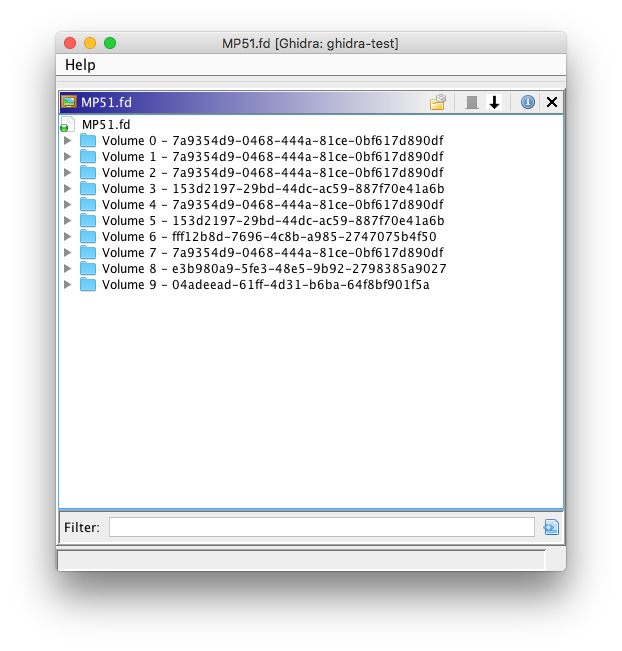The width and height of the screenshot is (622, 651).
Task: Click the Volume 2 folder icon
Action: pos(88,172)
